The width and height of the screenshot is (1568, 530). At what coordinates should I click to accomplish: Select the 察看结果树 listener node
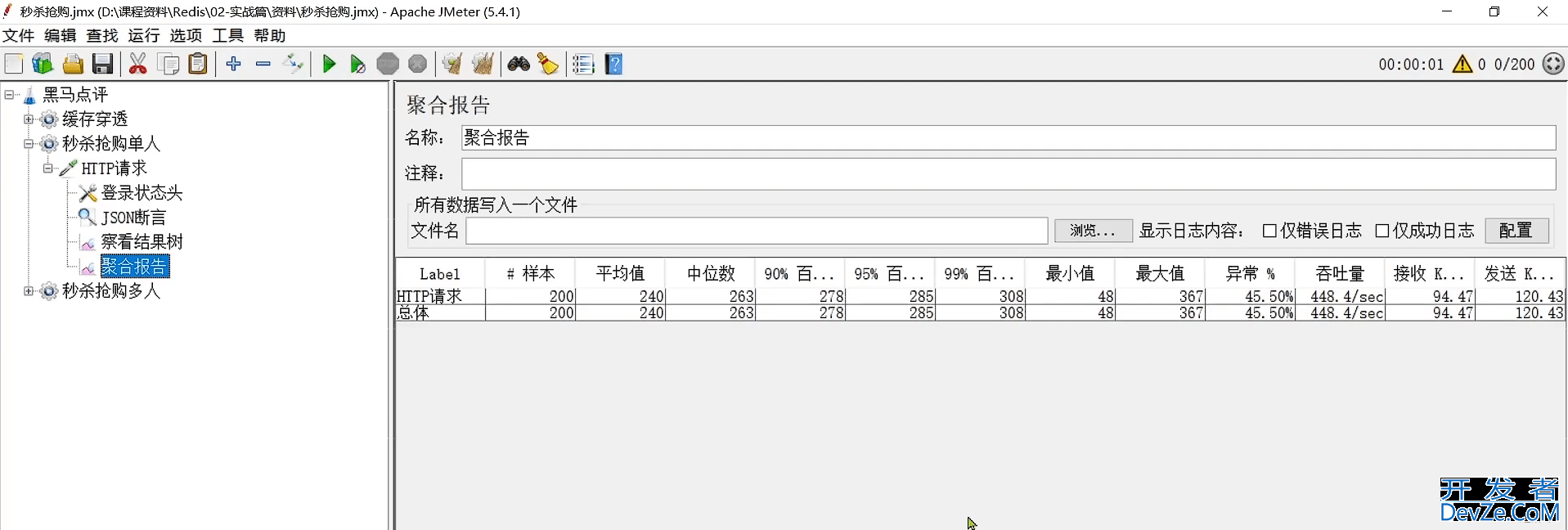click(x=142, y=242)
